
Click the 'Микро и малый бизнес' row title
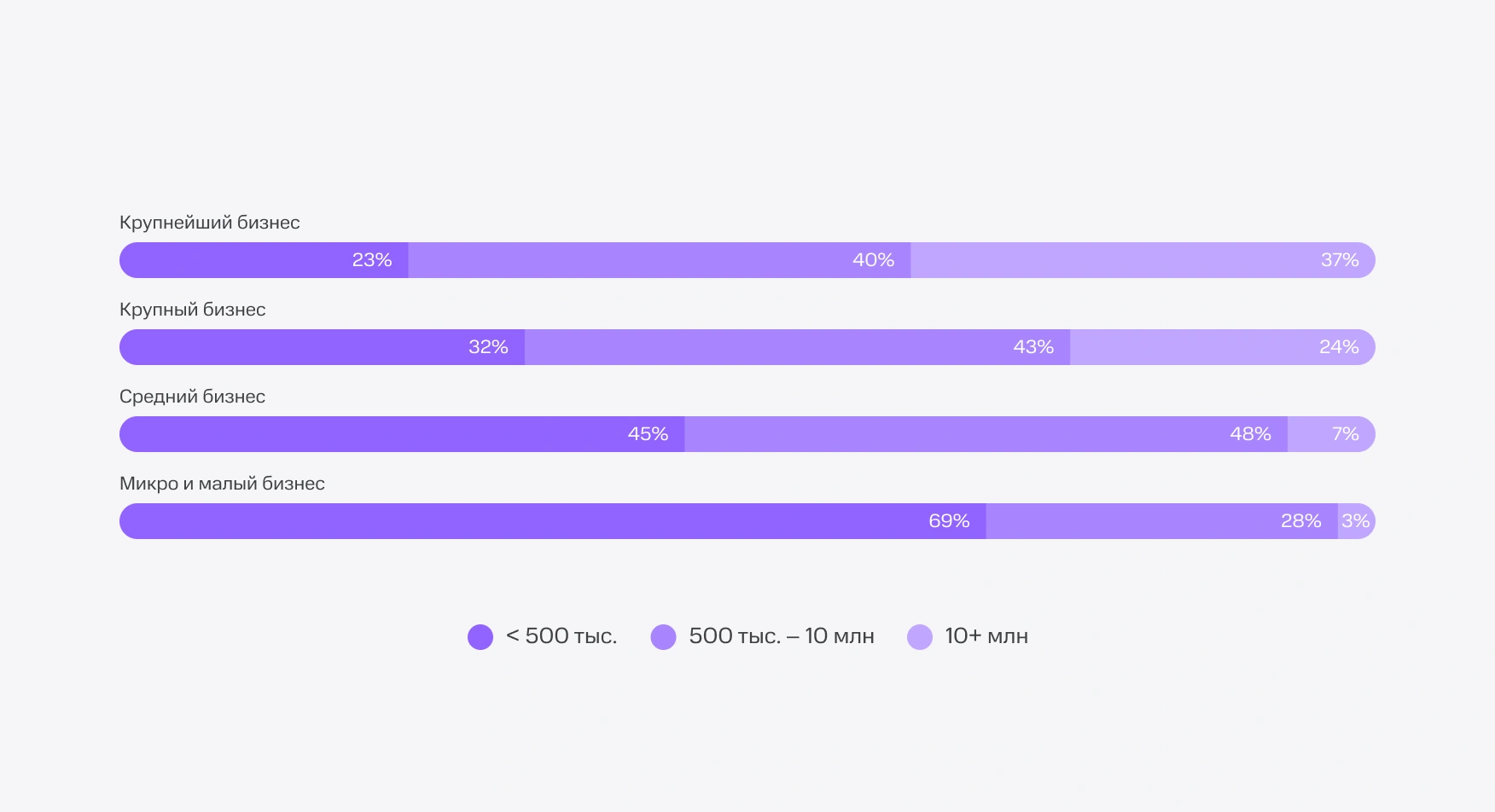[x=223, y=484]
